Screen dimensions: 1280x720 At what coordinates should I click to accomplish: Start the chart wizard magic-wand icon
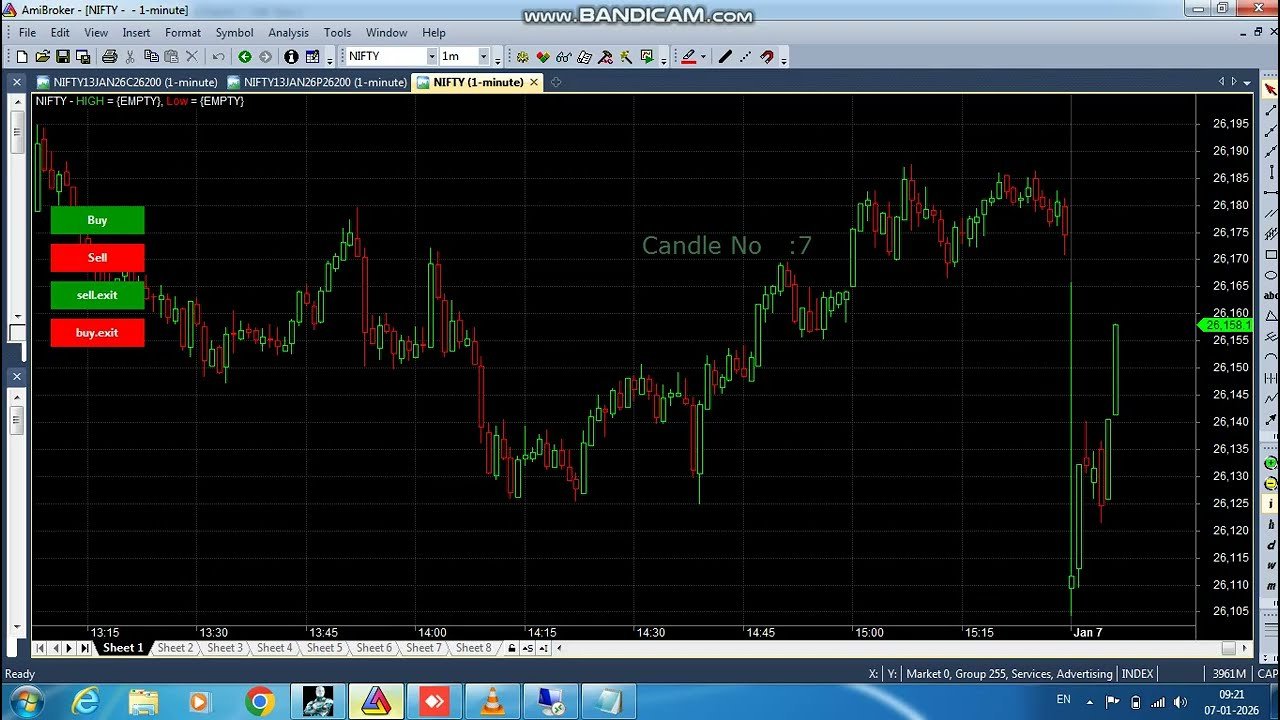[624, 56]
